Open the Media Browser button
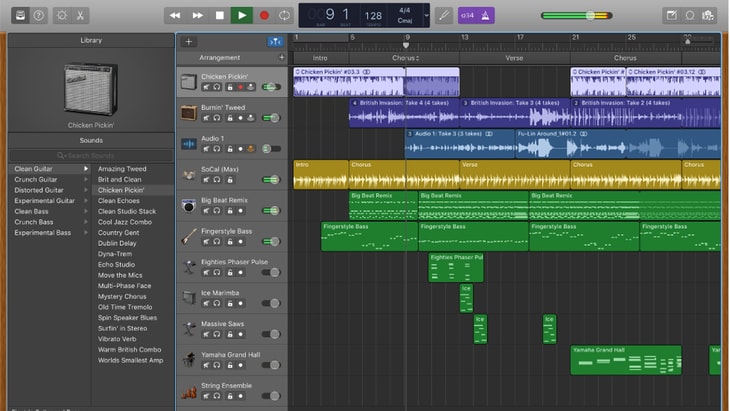The width and height of the screenshot is (730, 411). (x=708, y=15)
